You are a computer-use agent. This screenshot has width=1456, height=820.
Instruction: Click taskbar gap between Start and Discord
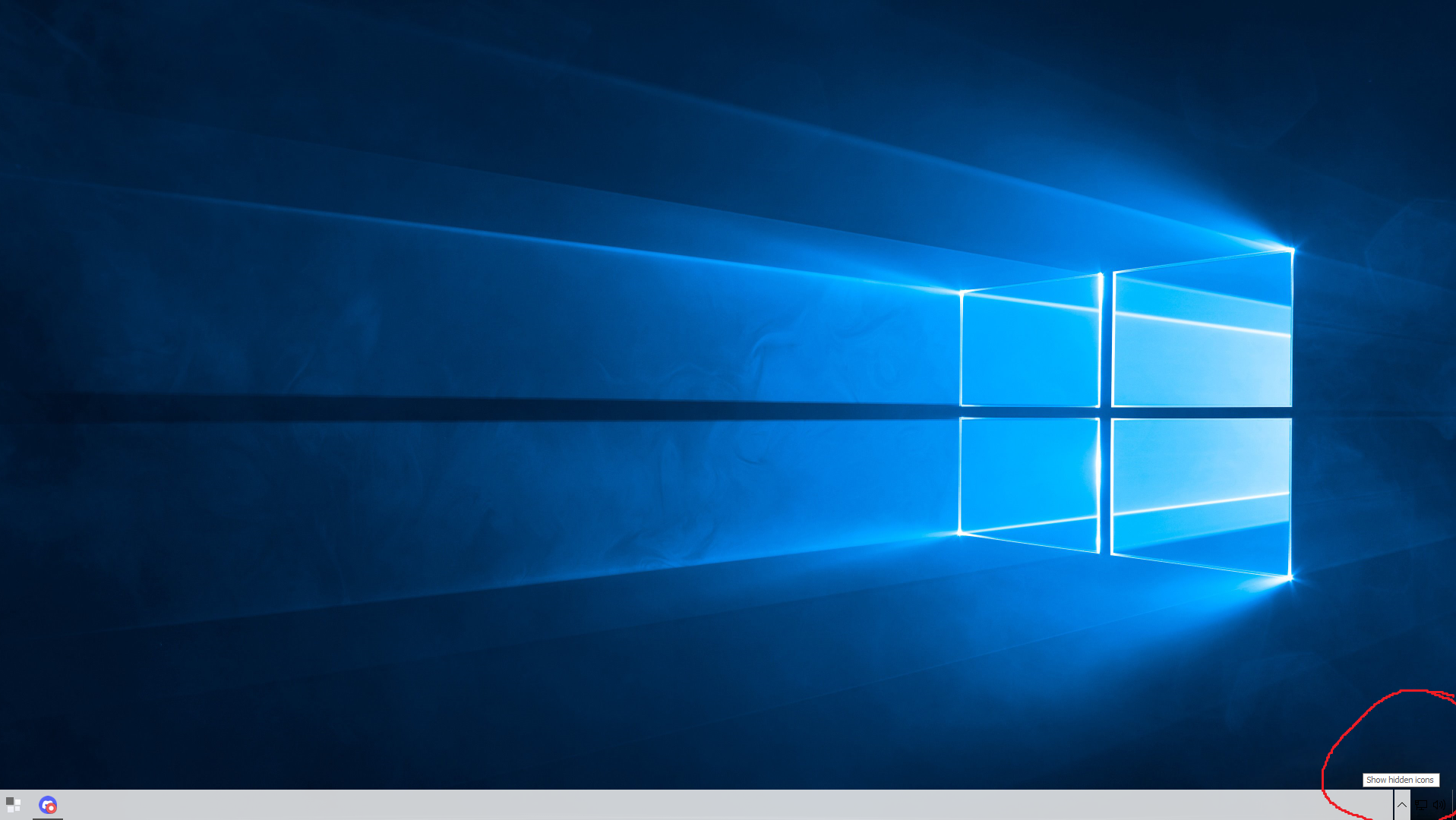[30, 805]
